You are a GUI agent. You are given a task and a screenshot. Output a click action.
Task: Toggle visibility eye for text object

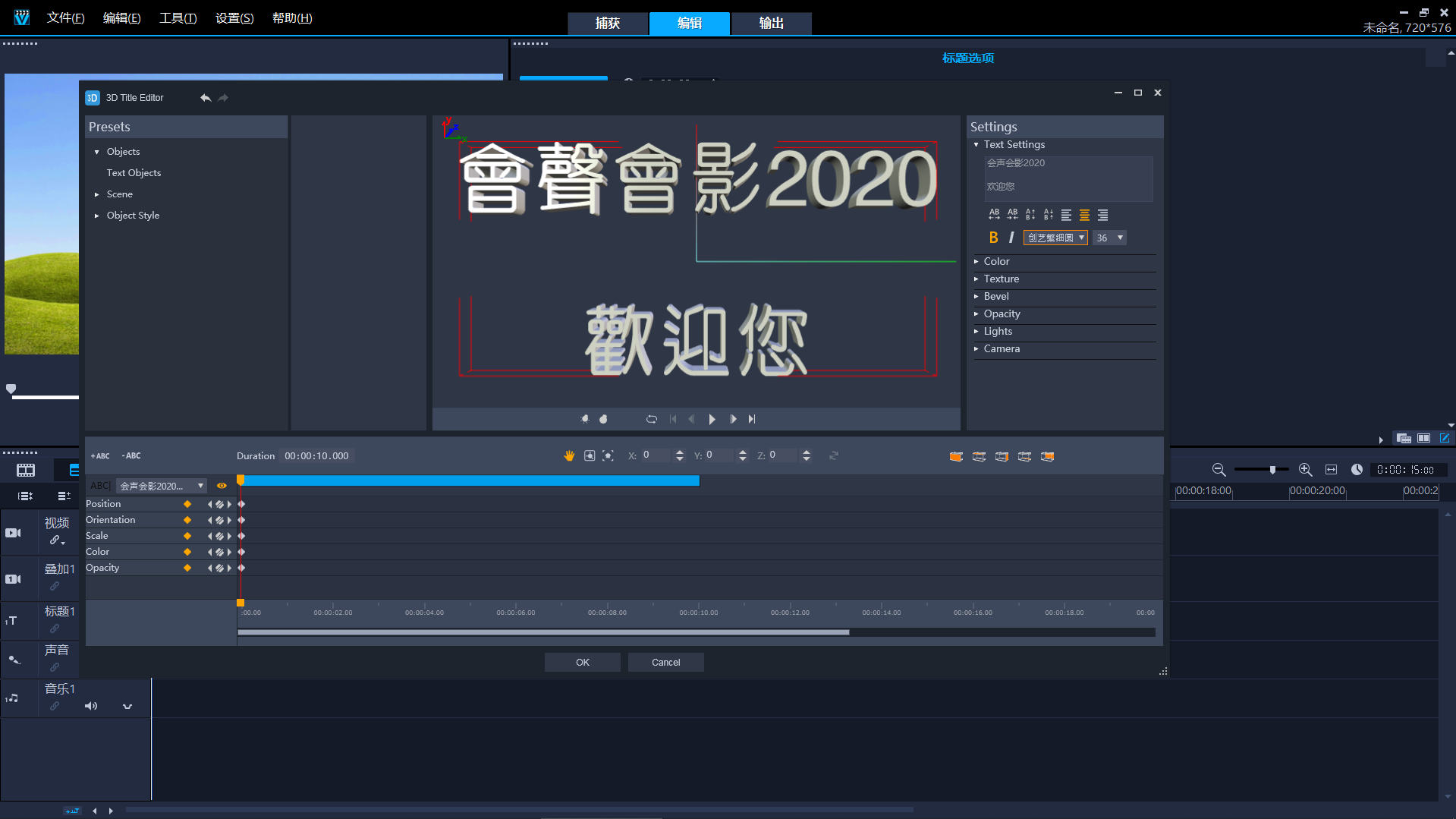tap(222, 486)
